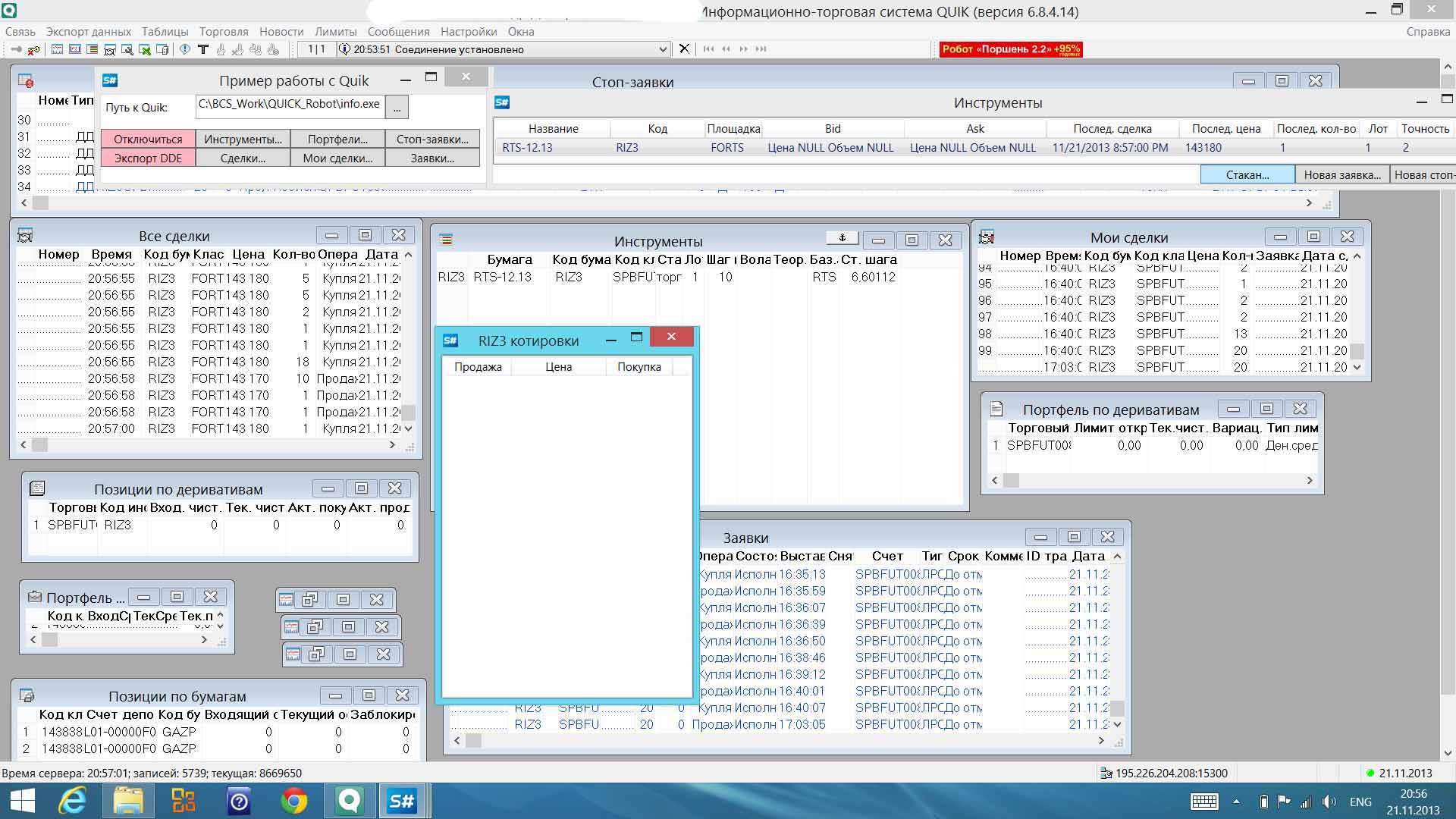Click the handshake trades table toolbar icon
The height and width of the screenshot is (819, 1456).
coord(110,49)
